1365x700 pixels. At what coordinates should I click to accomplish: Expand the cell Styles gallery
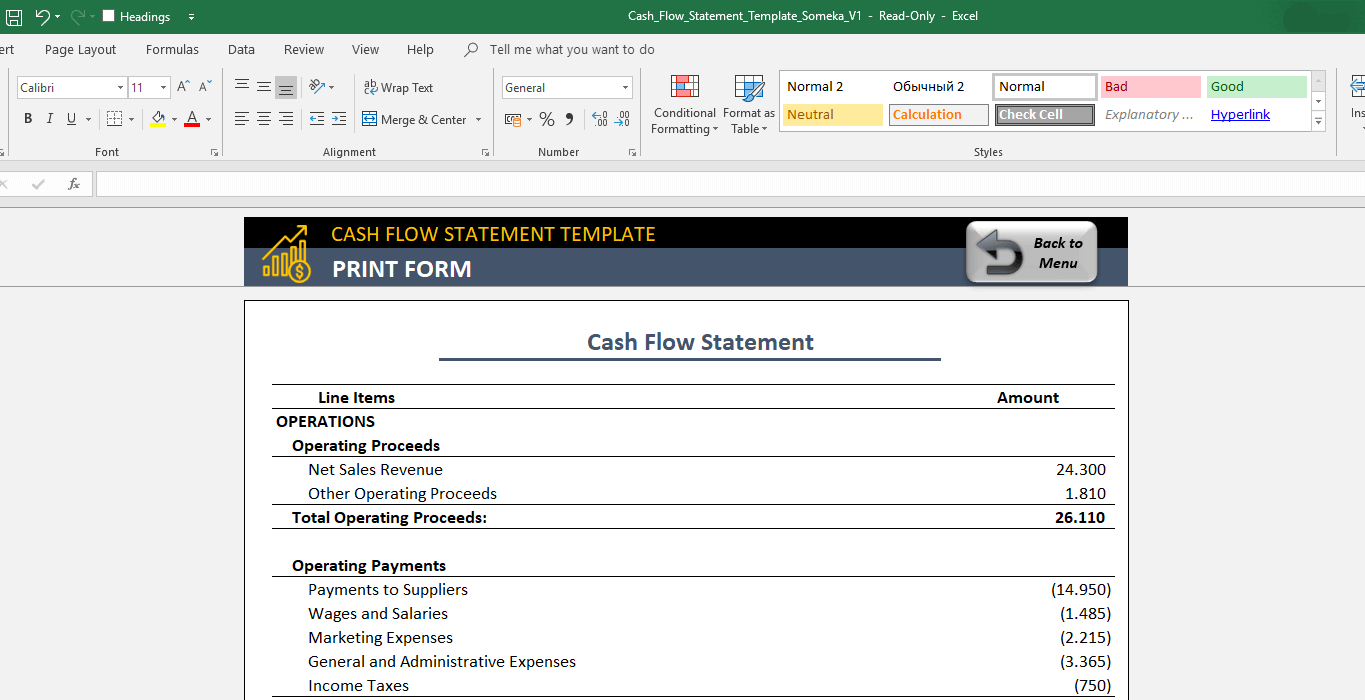pos(1318,122)
